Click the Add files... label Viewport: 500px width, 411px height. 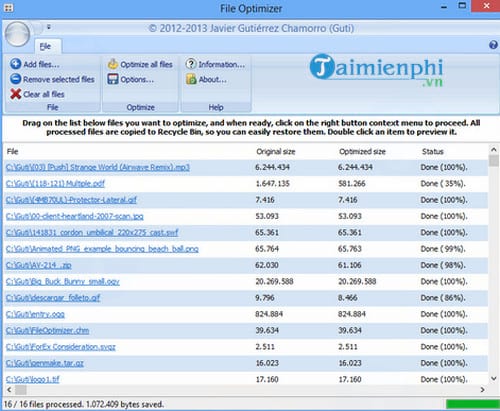point(41,64)
